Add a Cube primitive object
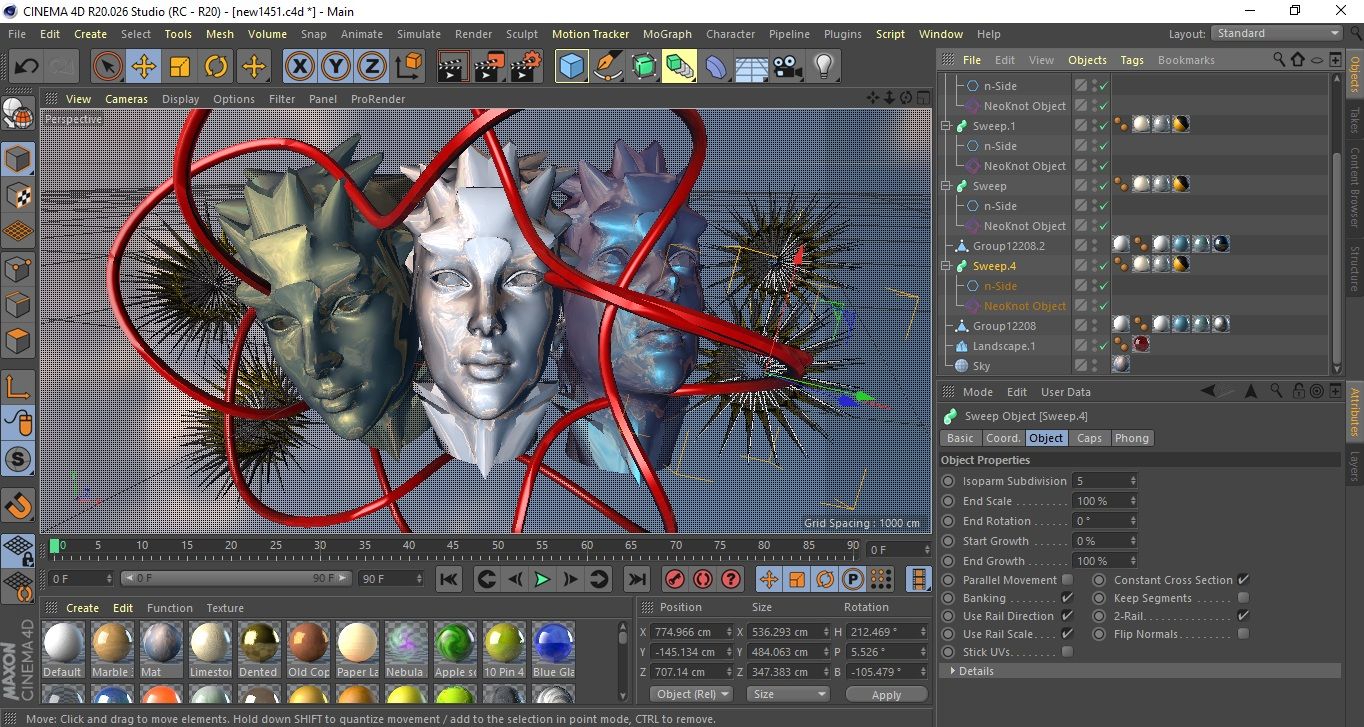This screenshot has width=1364, height=727. coord(572,67)
